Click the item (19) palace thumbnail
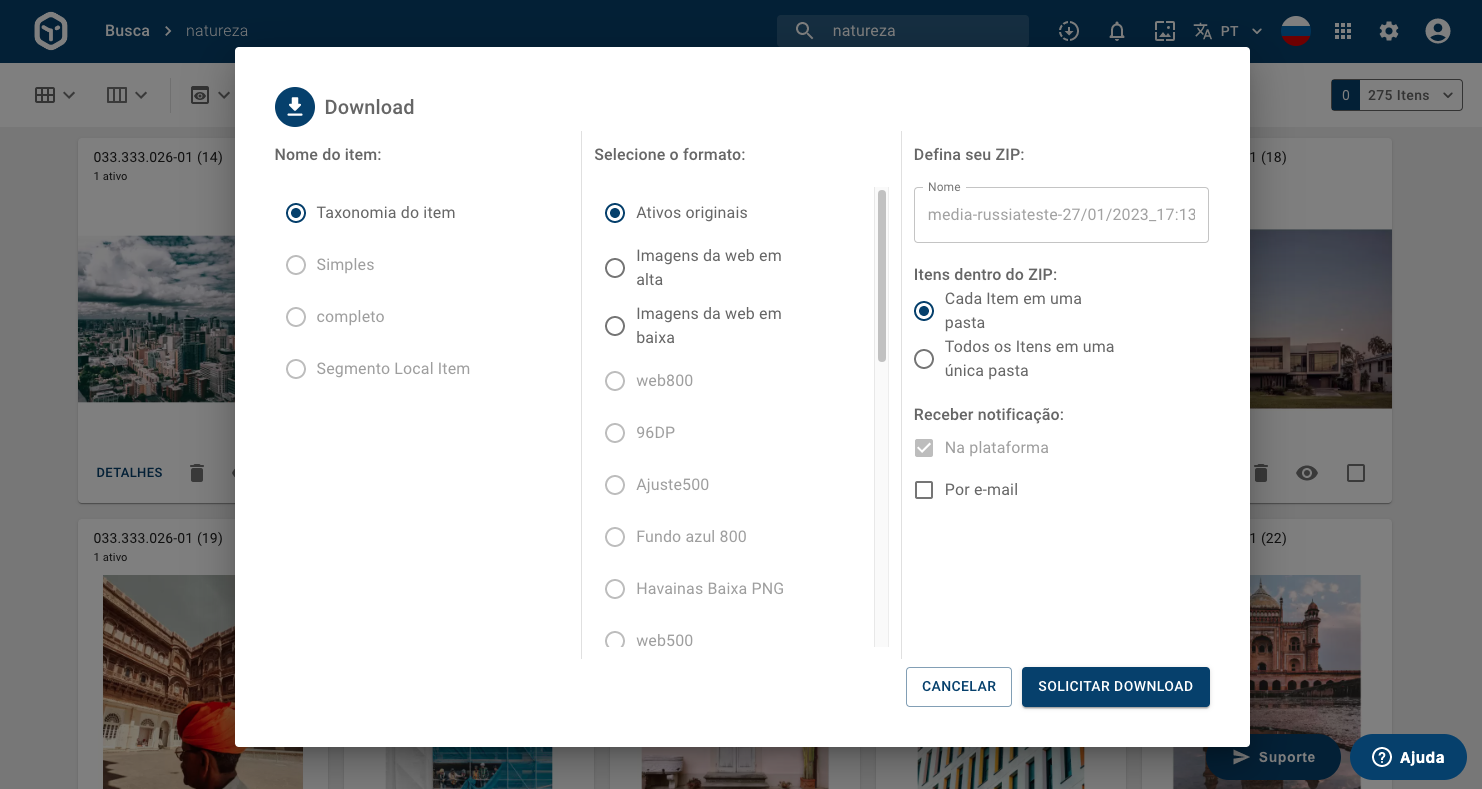This screenshot has width=1482, height=789. coord(169,682)
